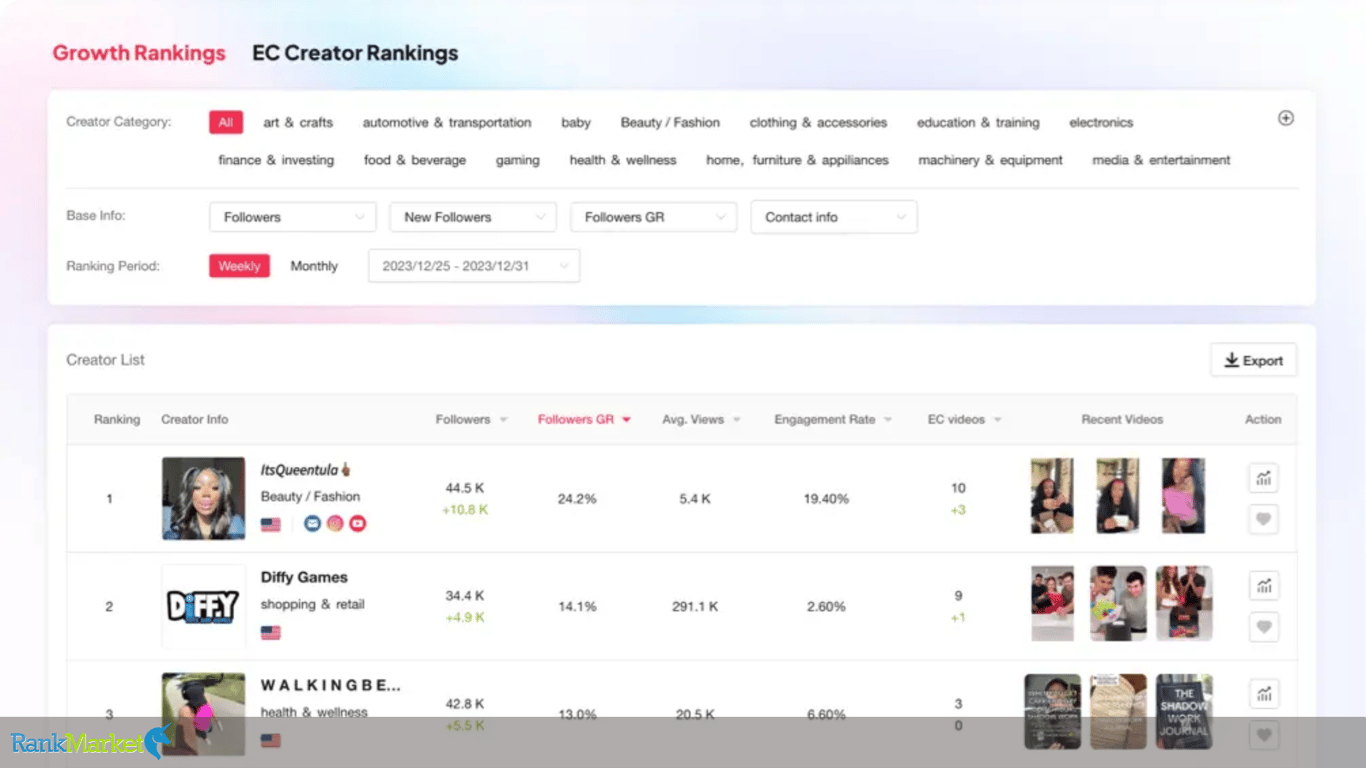Open analytics chart for WALKINGBE... creator
The height and width of the screenshot is (768, 1366).
pos(1264,693)
